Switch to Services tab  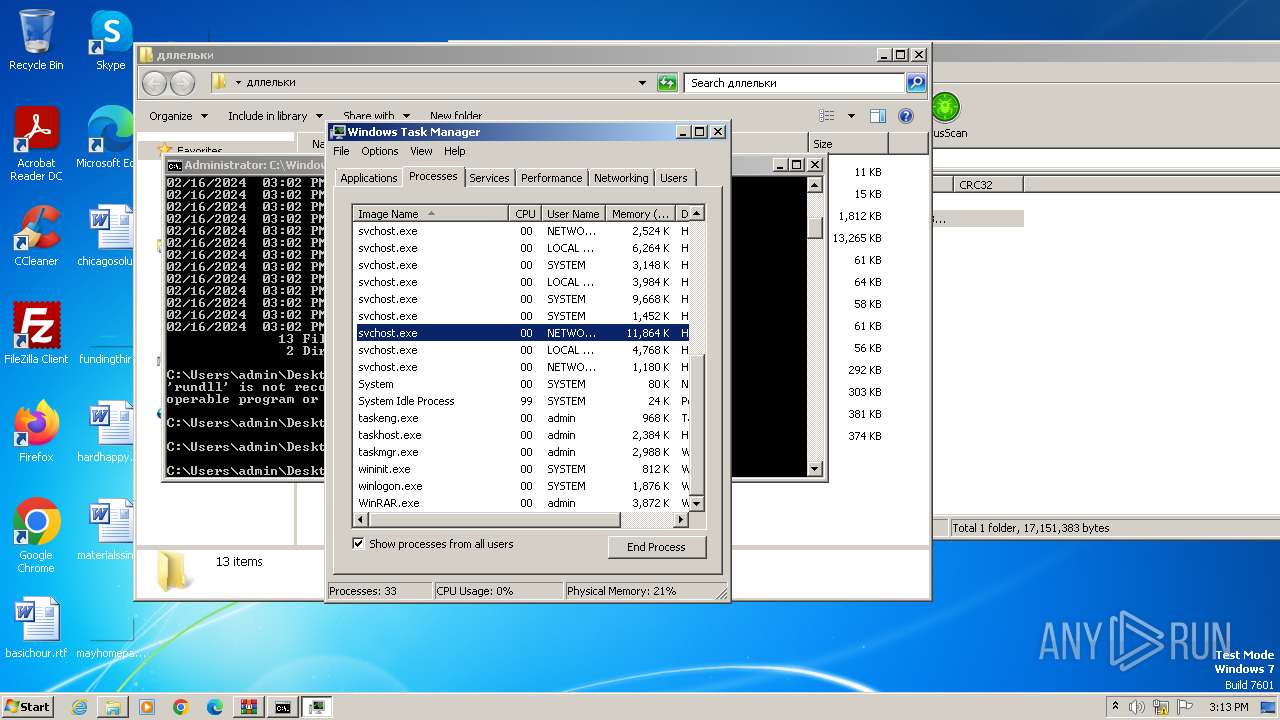click(x=489, y=178)
